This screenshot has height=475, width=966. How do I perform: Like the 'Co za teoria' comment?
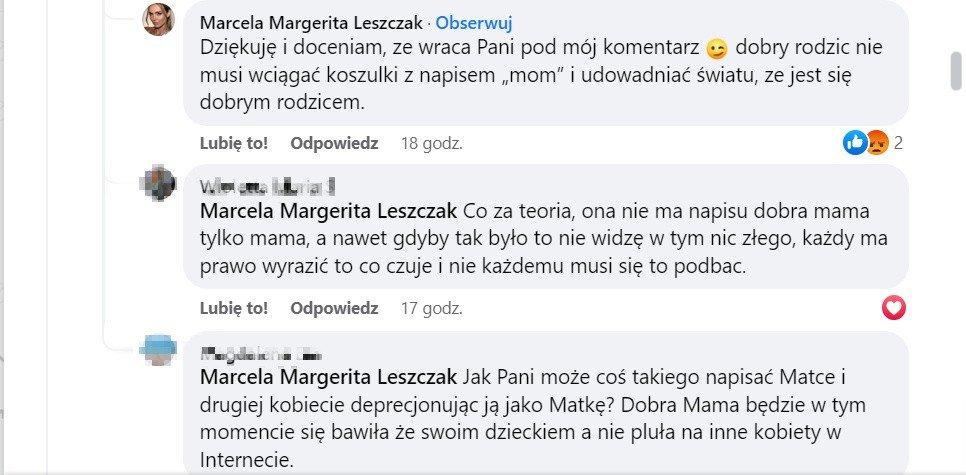tap(234, 307)
